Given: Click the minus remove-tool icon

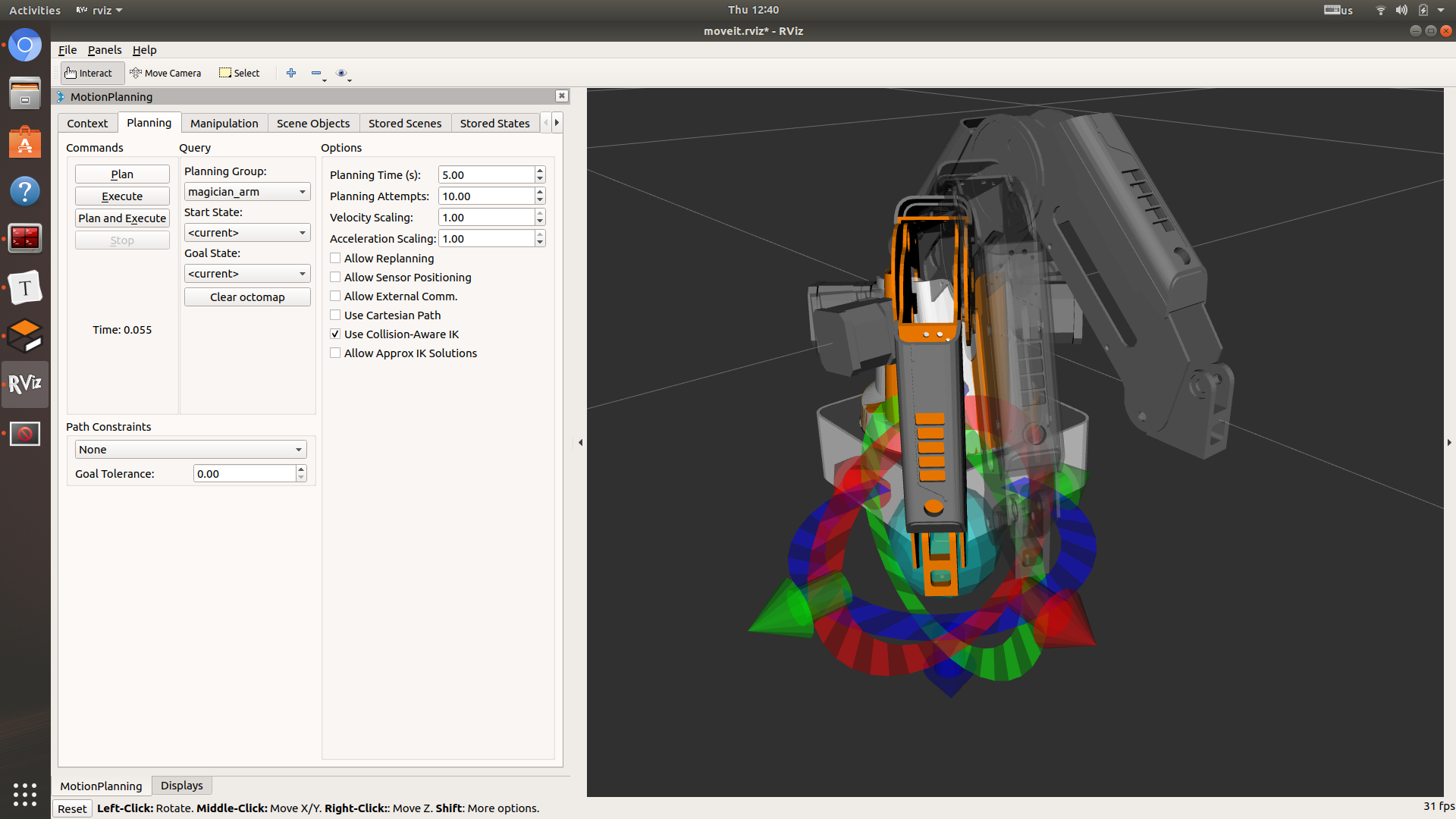Looking at the screenshot, I should pos(316,73).
